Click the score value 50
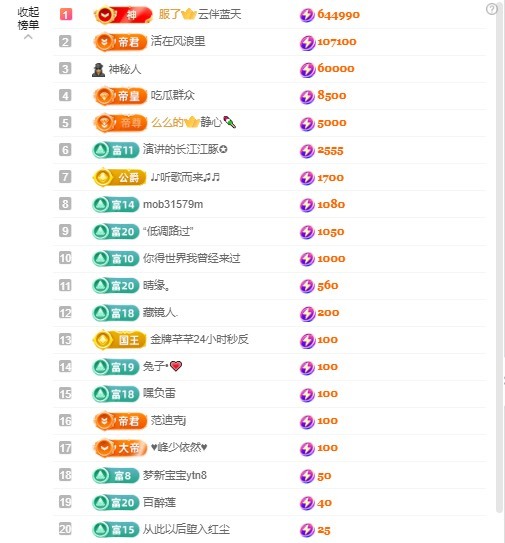 324,475
